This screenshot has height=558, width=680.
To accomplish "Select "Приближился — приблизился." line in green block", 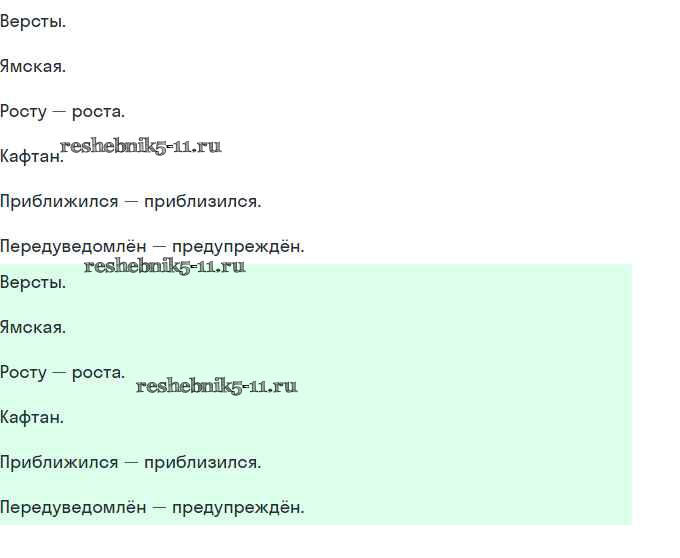I will [130, 462].
